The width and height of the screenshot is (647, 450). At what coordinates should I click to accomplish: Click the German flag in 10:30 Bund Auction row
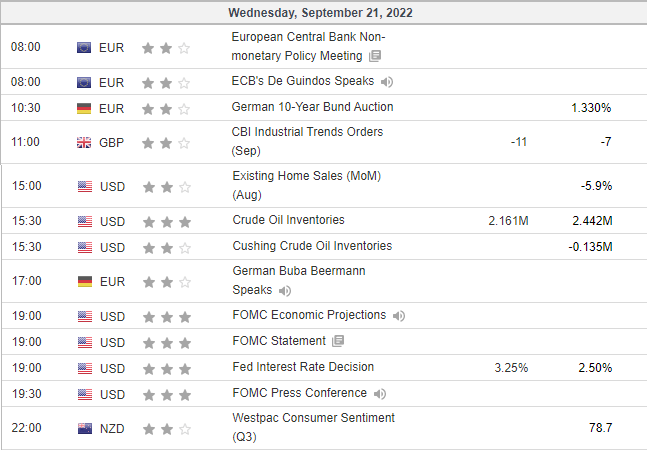coord(84,108)
